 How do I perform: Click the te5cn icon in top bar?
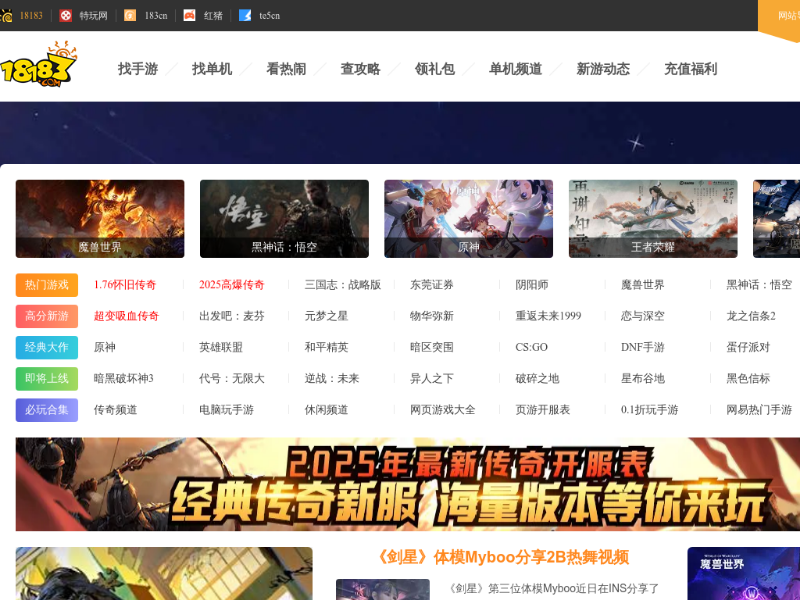pos(245,15)
